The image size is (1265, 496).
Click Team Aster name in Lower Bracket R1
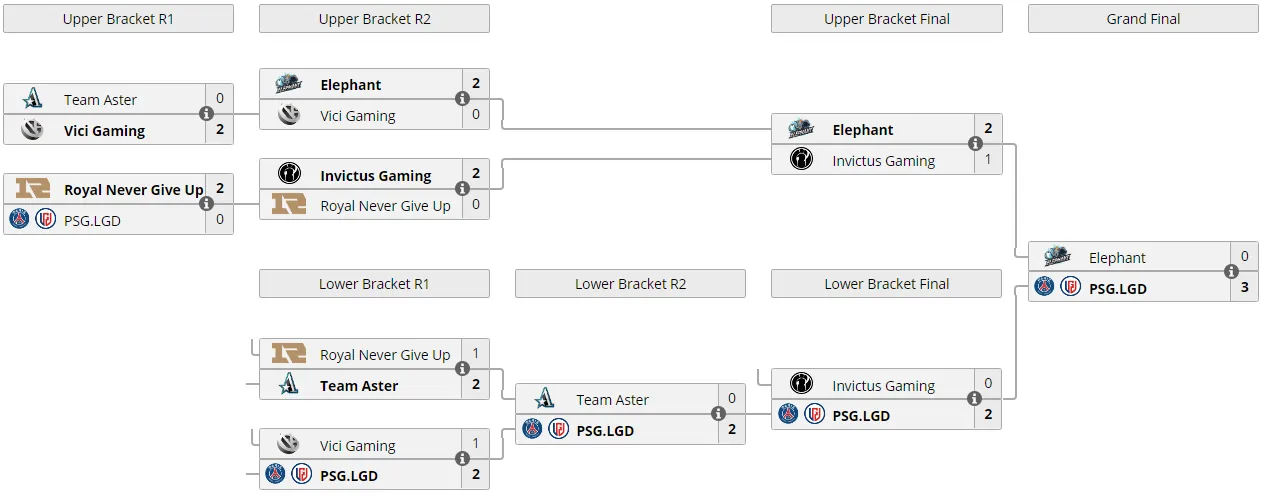[x=359, y=385]
